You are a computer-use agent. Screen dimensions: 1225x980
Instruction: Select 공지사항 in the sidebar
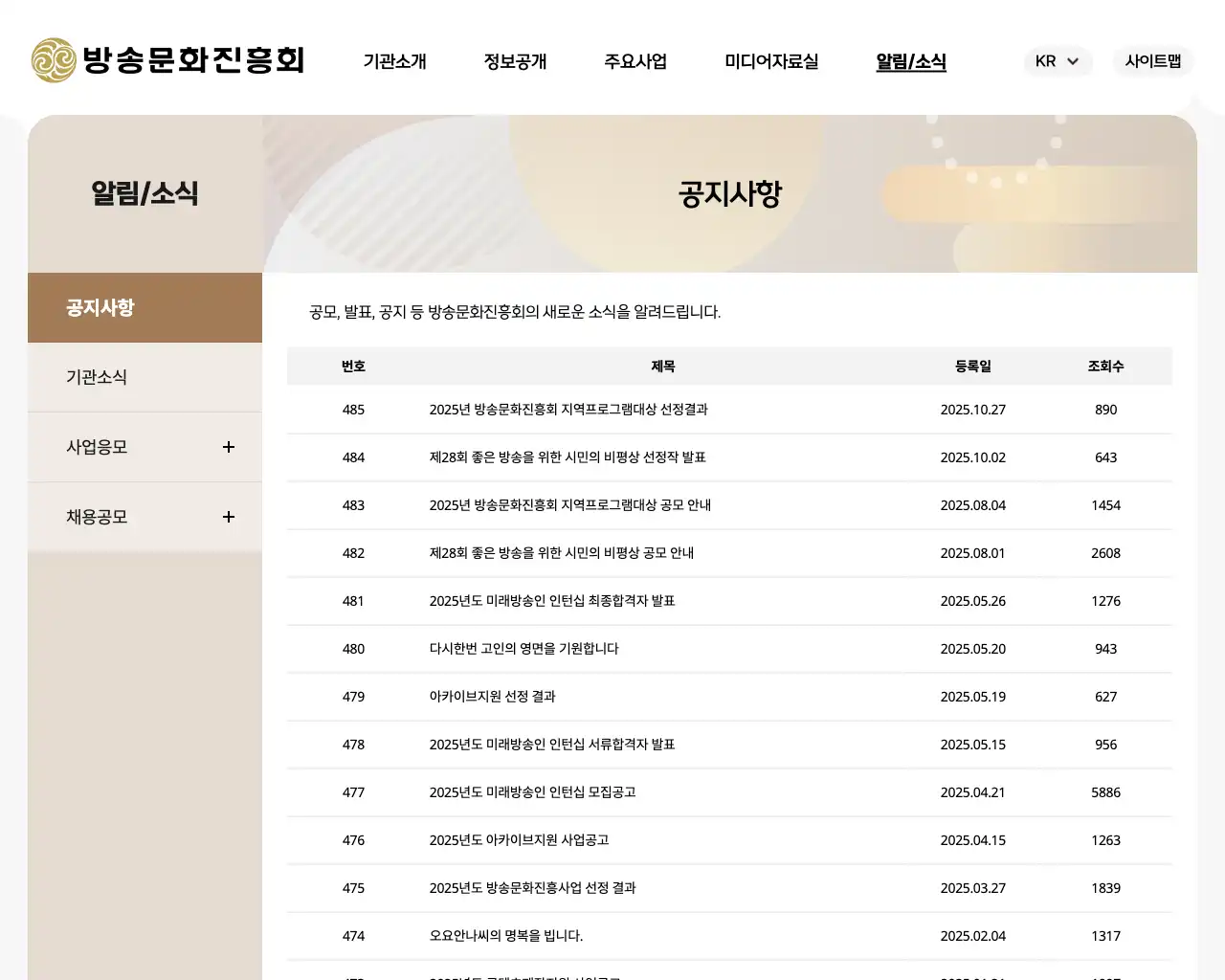pos(100,308)
